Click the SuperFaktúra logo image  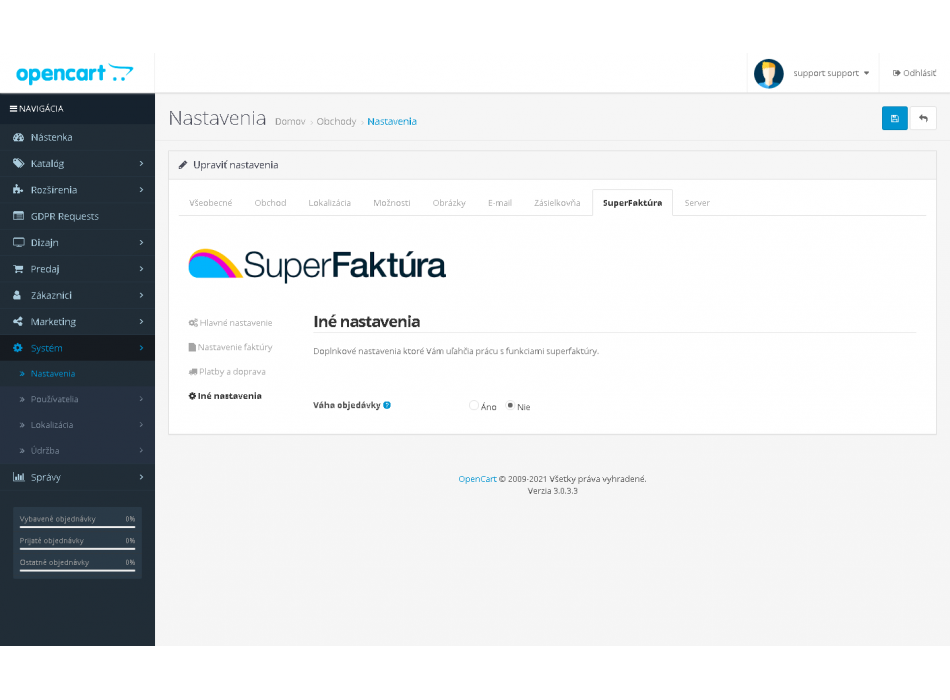coord(317,265)
